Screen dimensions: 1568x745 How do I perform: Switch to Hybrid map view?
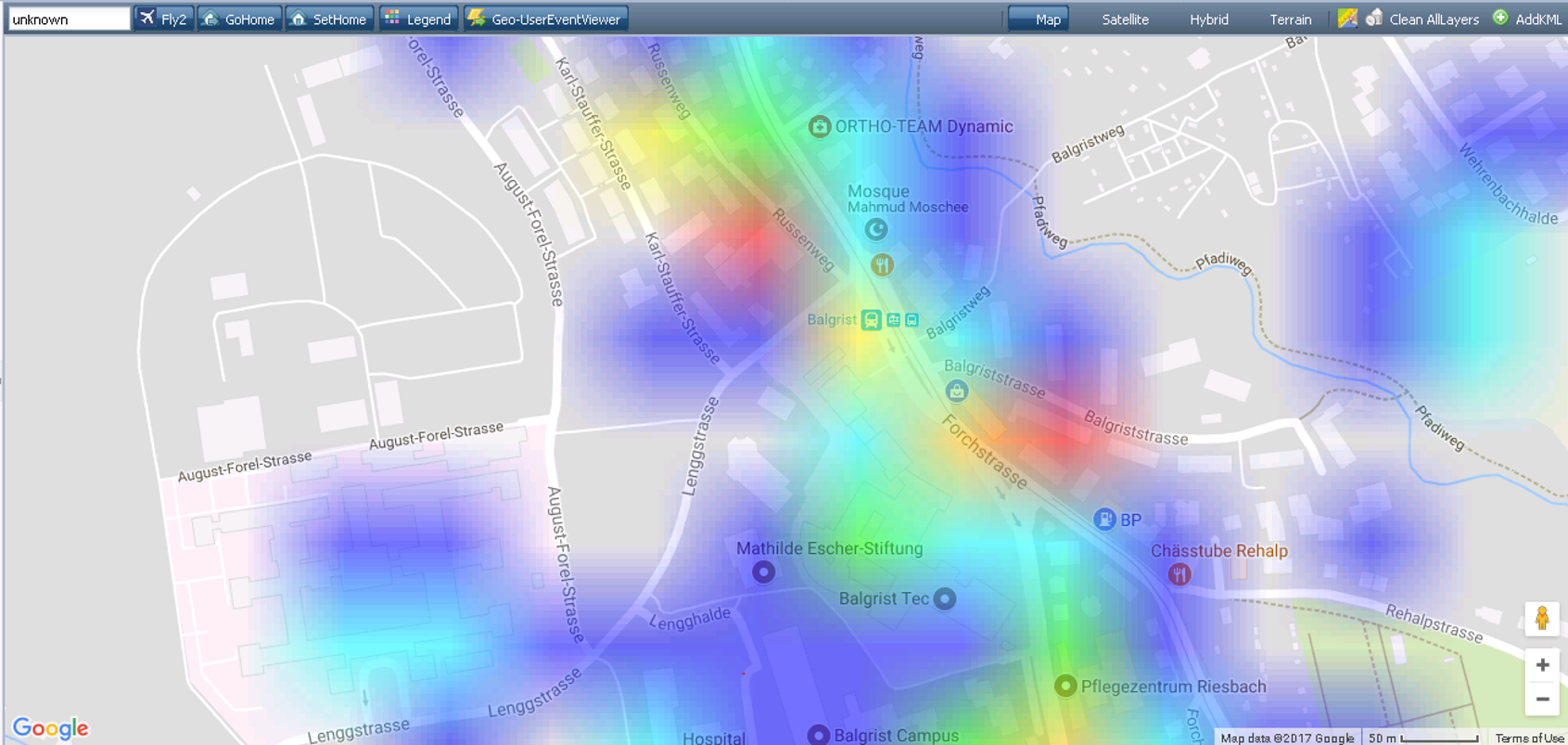click(x=1208, y=19)
